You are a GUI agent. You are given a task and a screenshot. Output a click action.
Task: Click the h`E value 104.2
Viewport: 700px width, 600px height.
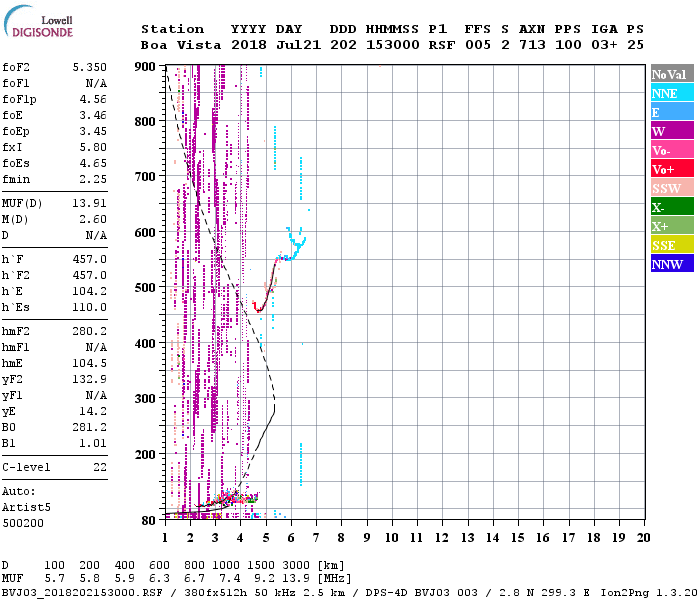(89, 292)
